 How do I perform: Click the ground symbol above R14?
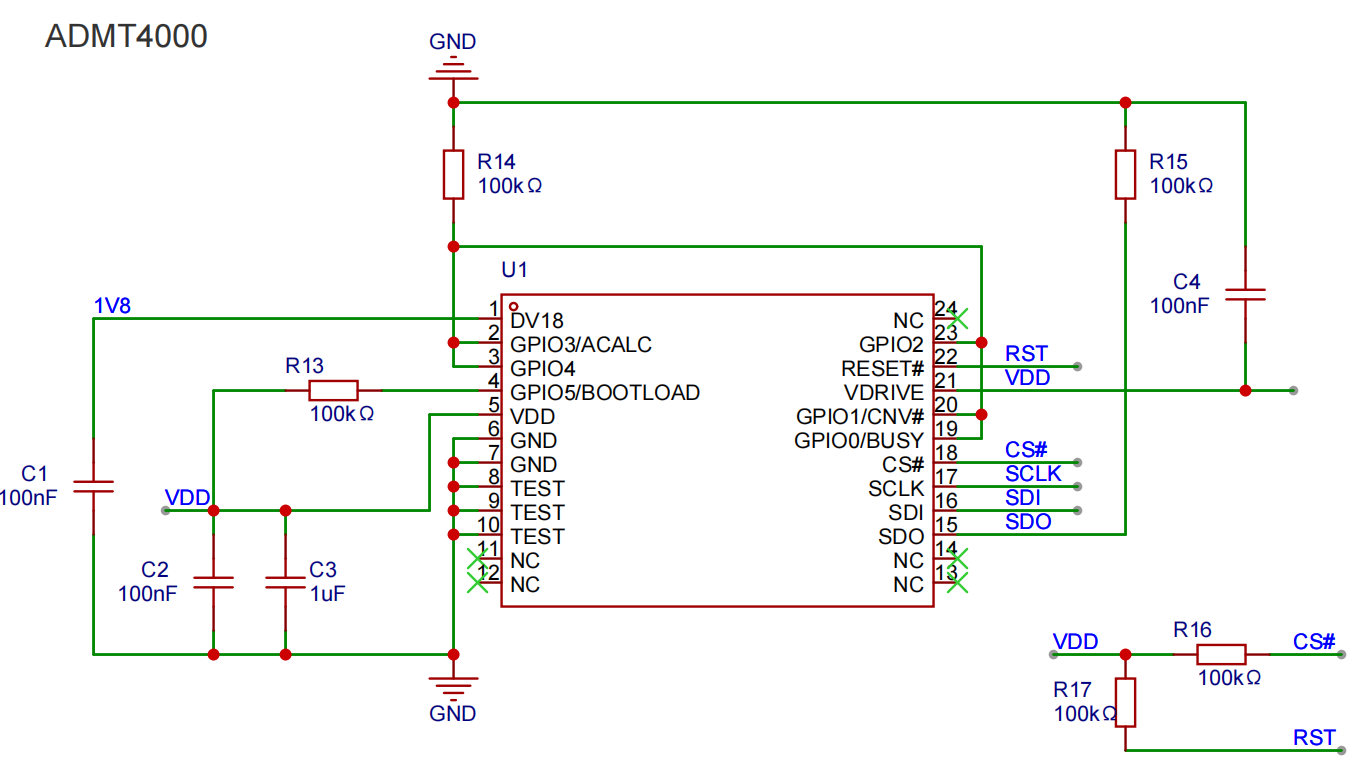453,68
